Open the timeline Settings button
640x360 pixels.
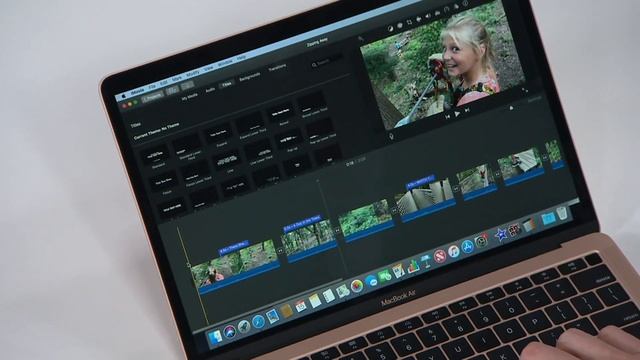pyautogui.click(x=534, y=99)
